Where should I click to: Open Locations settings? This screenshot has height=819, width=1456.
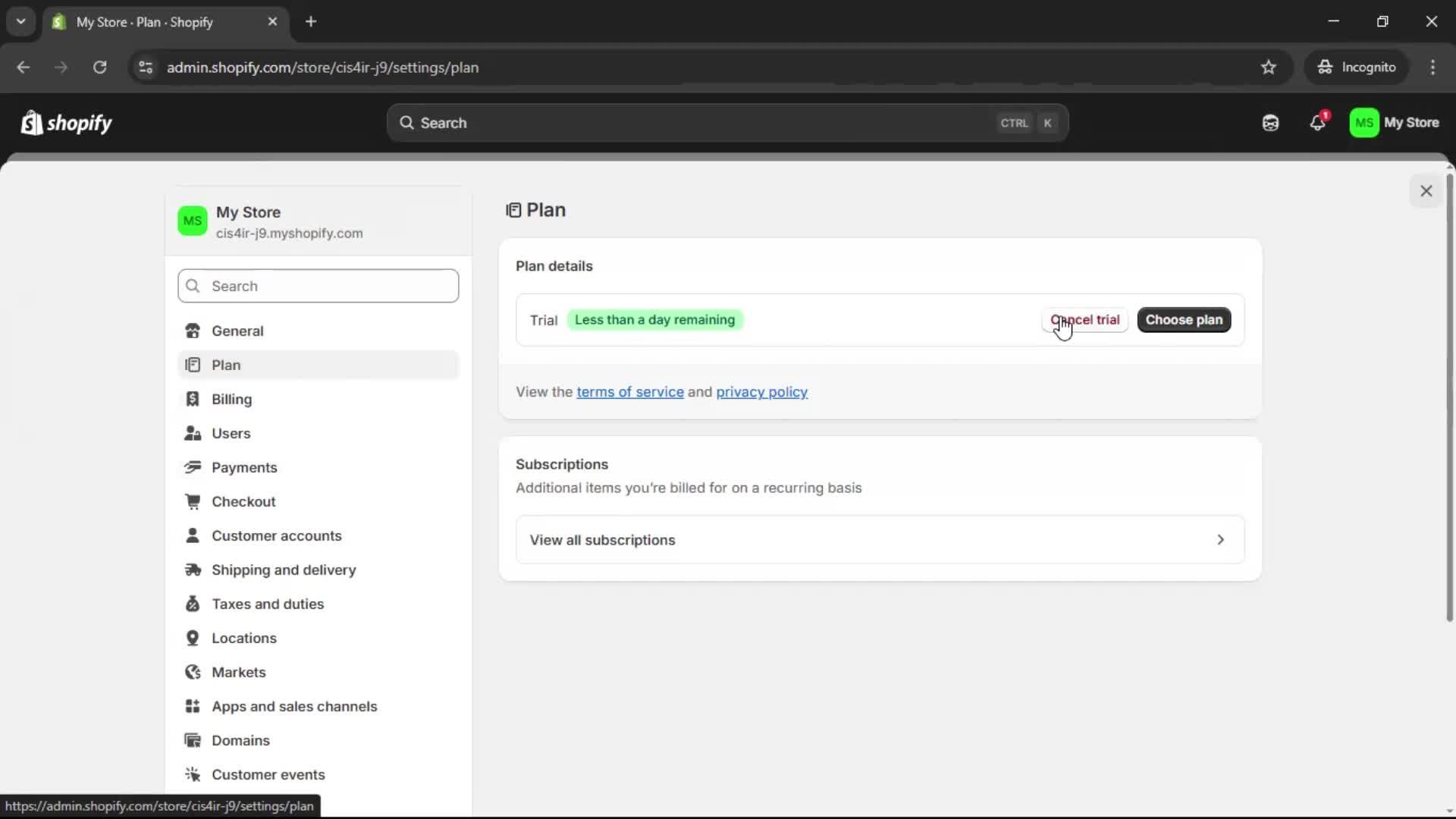(x=318, y=639)
